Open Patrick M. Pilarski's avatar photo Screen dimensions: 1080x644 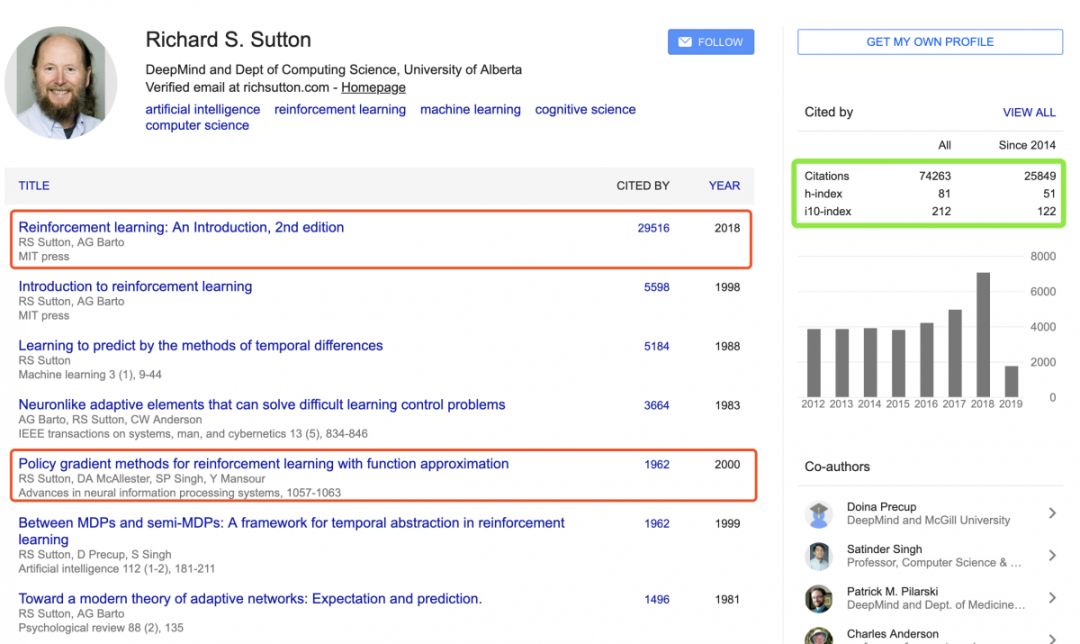pos(819,598)
